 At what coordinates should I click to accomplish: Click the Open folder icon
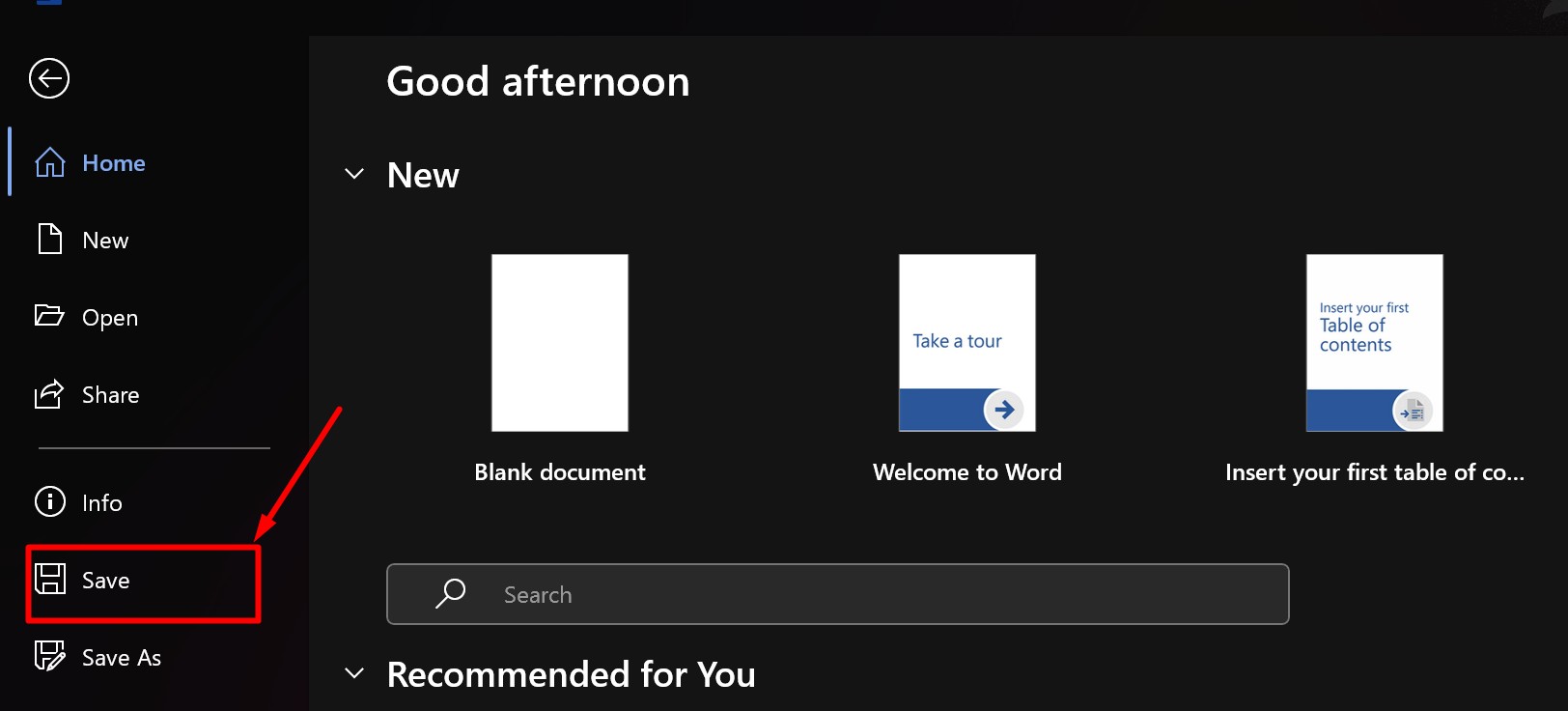[49, 315]
